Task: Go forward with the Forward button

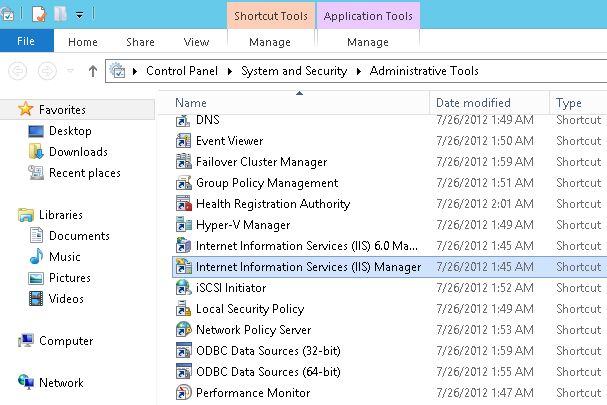Action: click(47, 71)
